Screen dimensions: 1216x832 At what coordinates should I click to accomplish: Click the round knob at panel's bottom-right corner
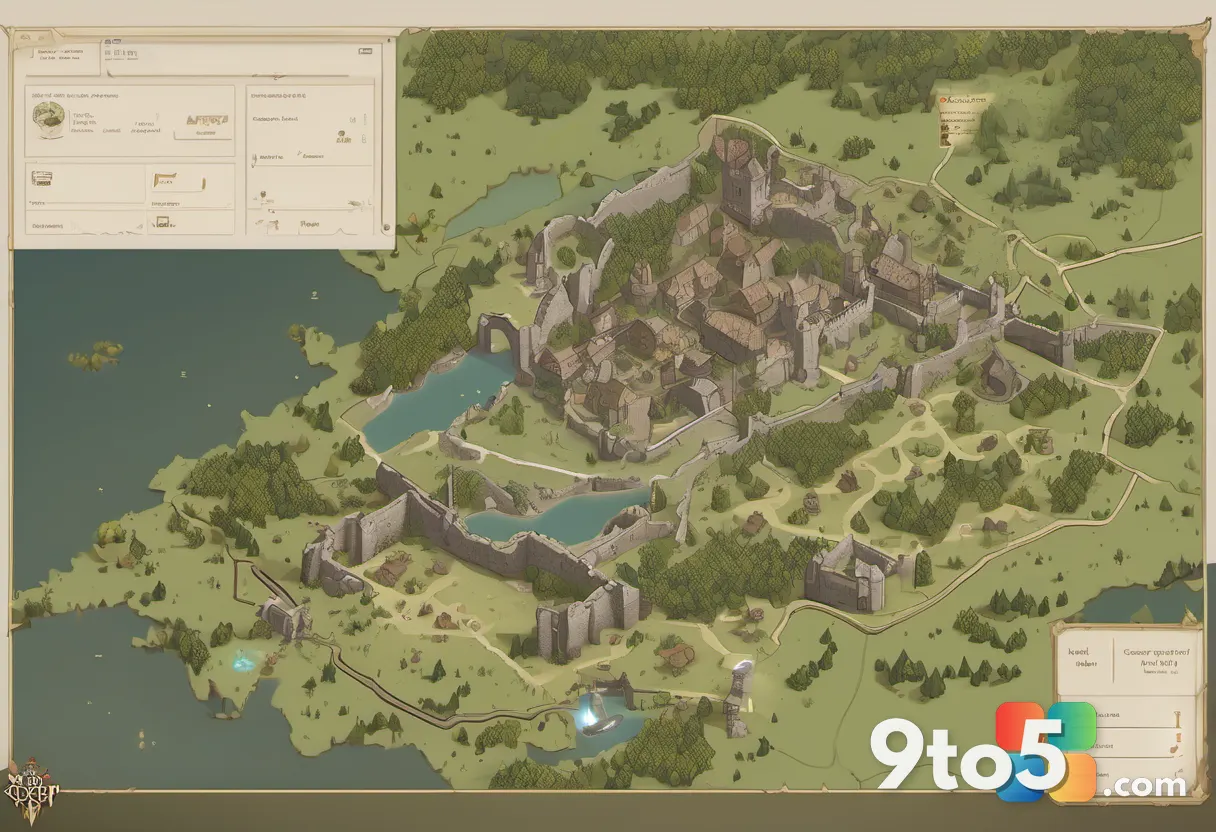386,228
